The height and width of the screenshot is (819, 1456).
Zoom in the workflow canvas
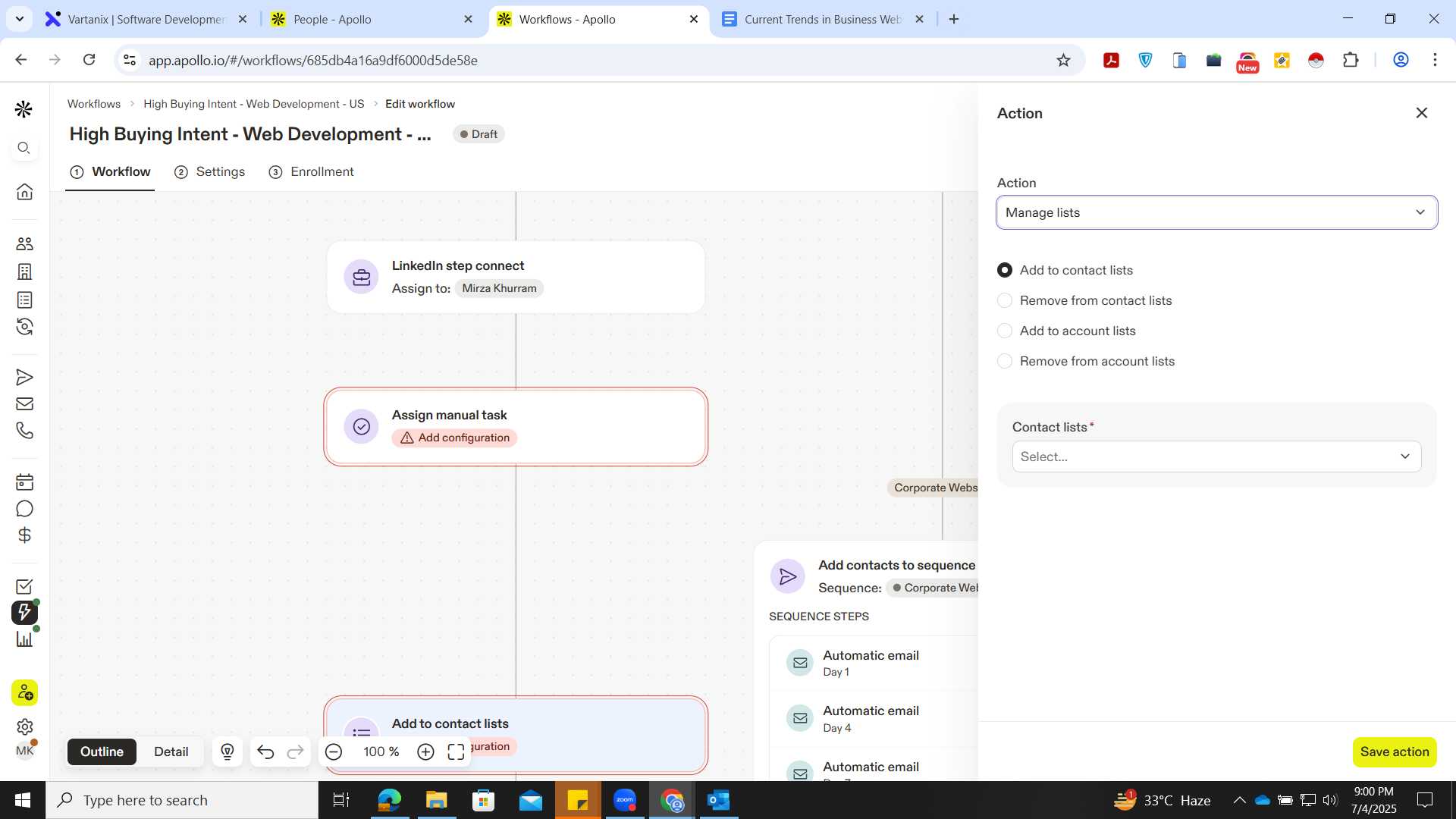(x=425, y=752)
